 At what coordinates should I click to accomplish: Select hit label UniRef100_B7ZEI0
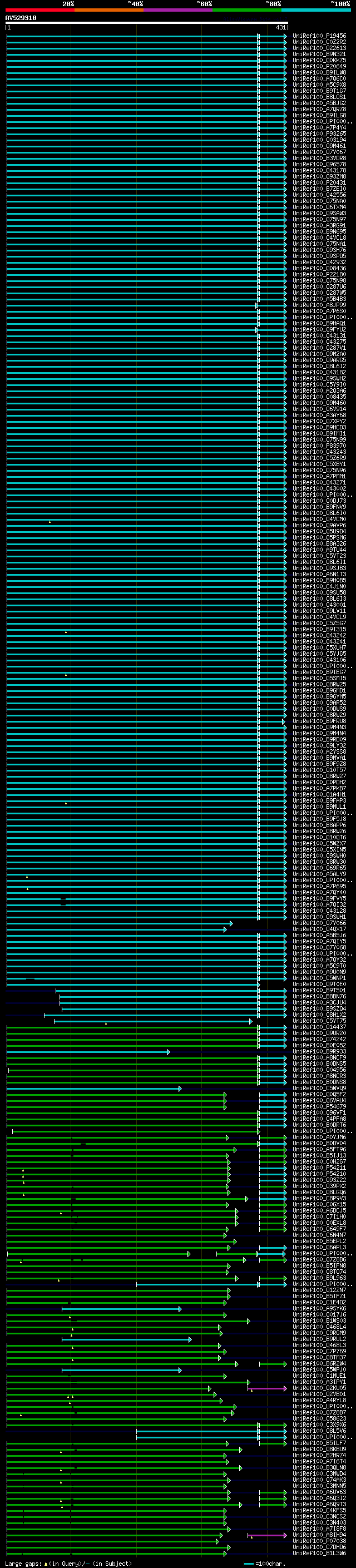319,189
